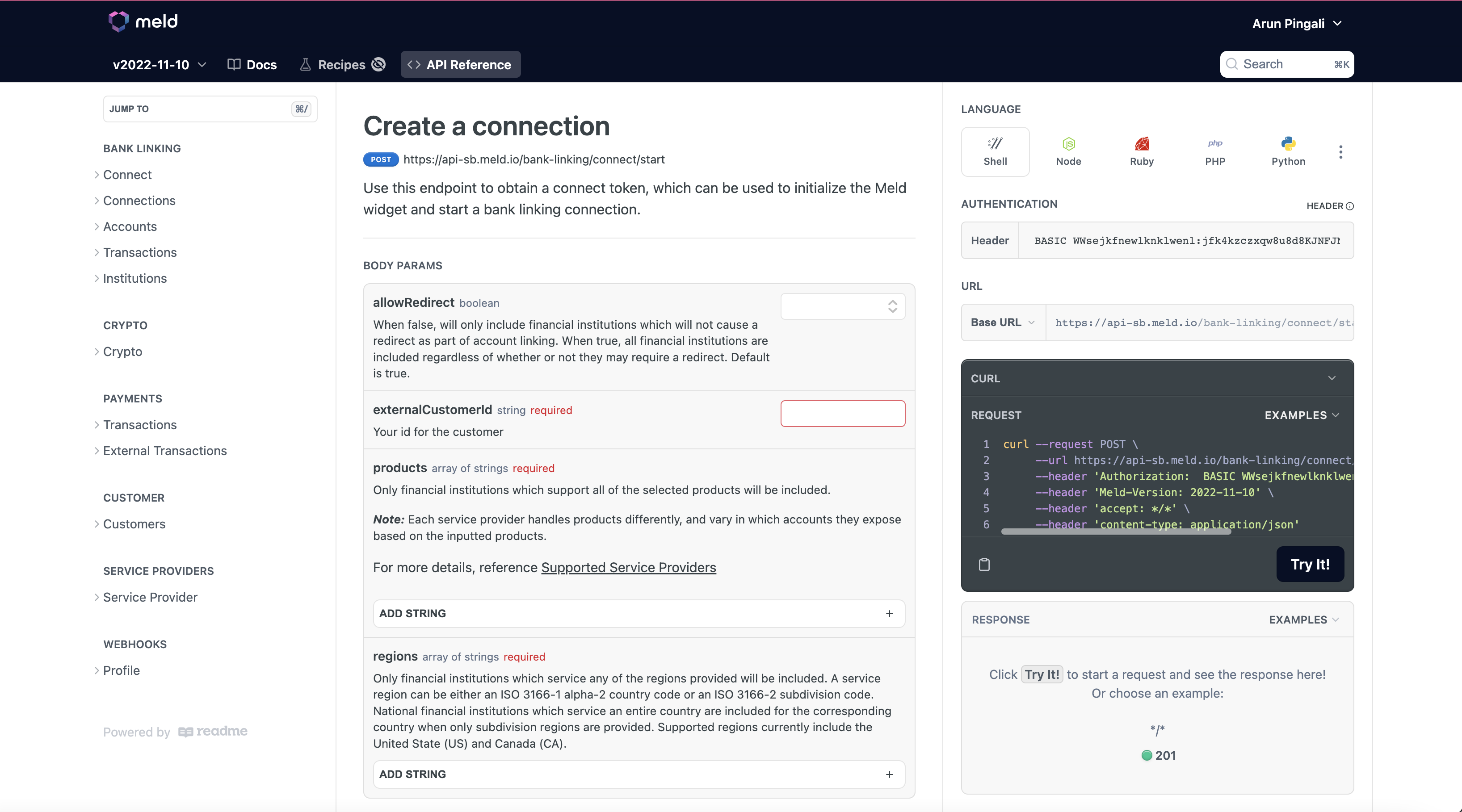Click the externalCustomerId input field

click(x=842, y=414)
